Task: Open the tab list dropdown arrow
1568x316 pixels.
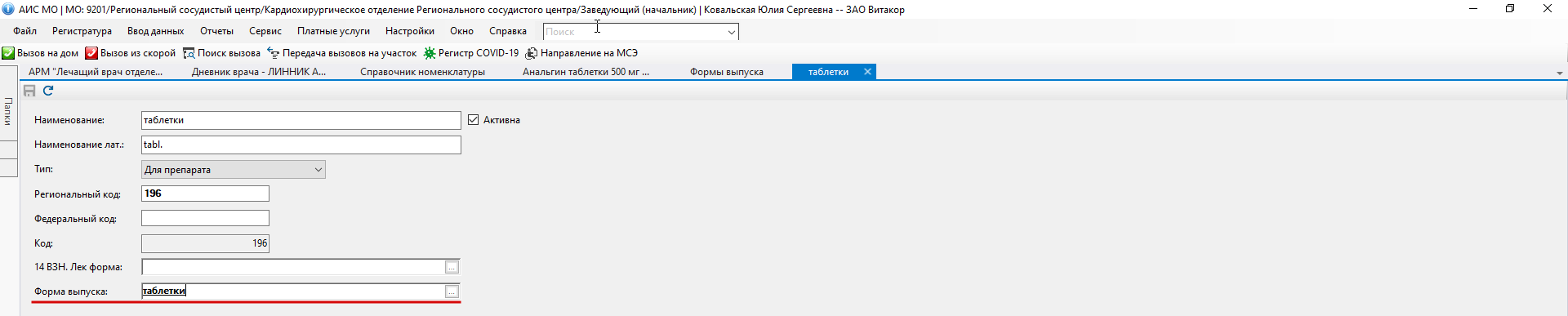Action: coord(1559,73)
